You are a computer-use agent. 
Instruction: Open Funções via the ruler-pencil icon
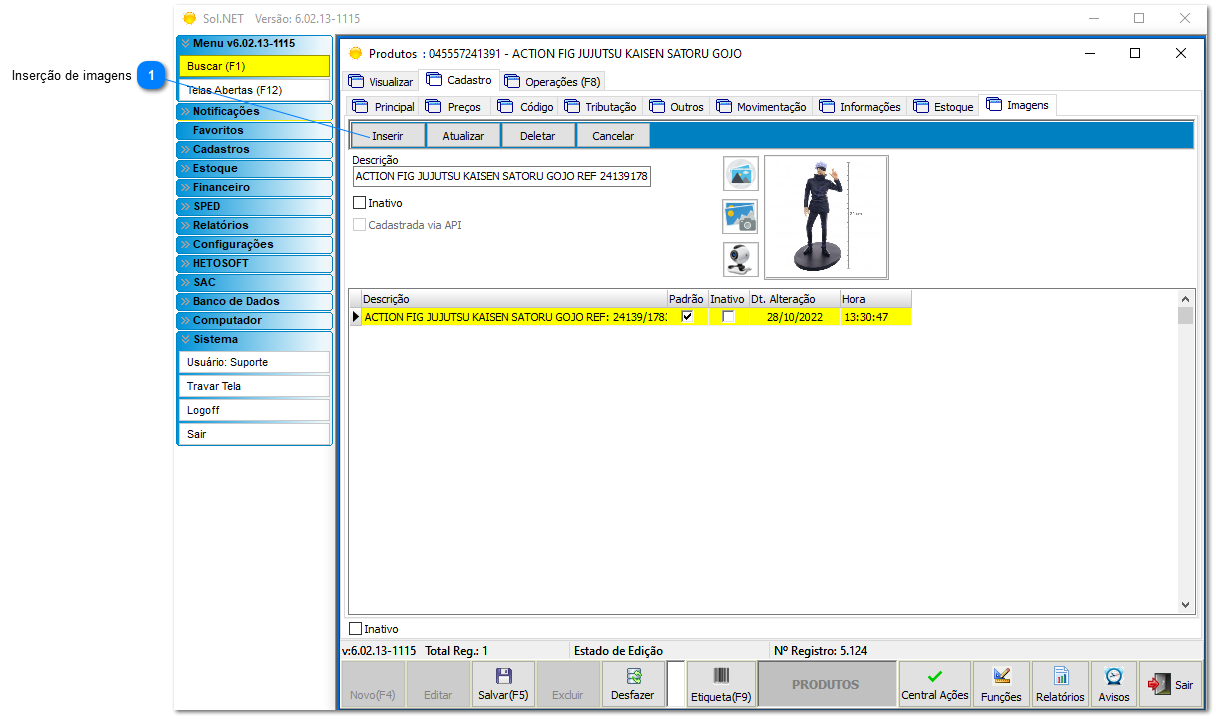(1000, 684)
